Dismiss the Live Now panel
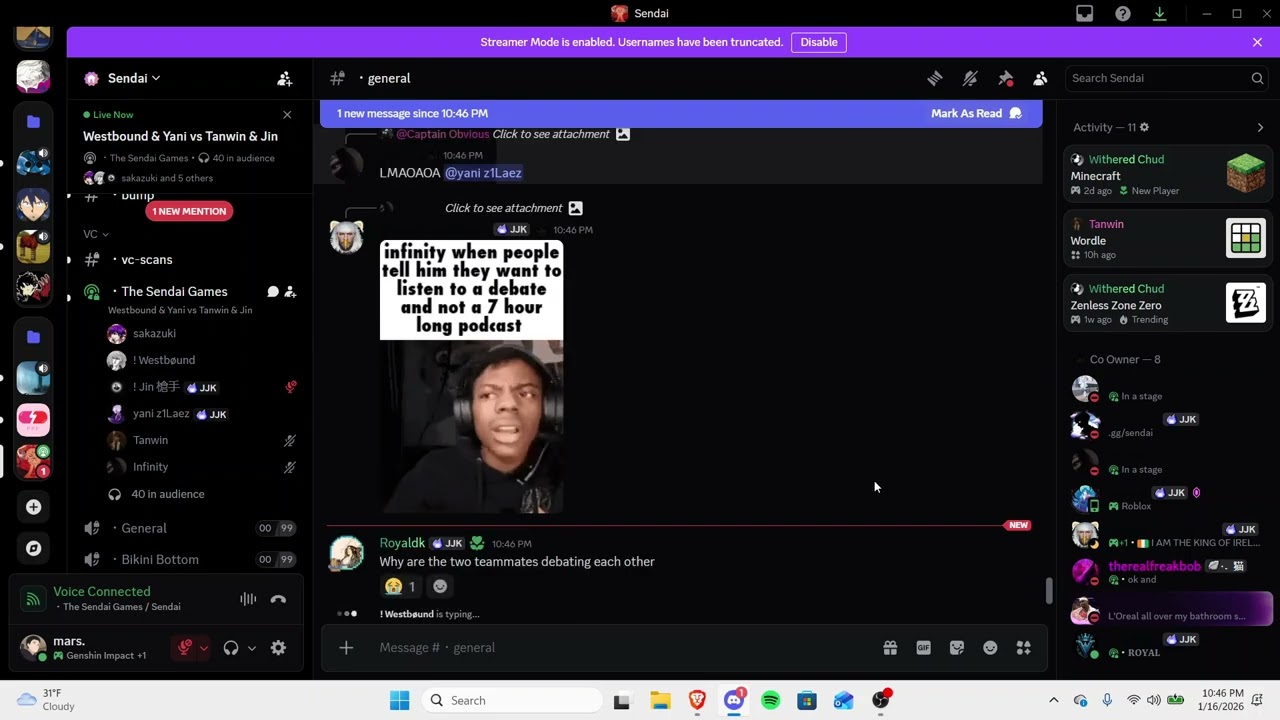1280x720 pixels. pyautogui.click(x=287, y=115)
